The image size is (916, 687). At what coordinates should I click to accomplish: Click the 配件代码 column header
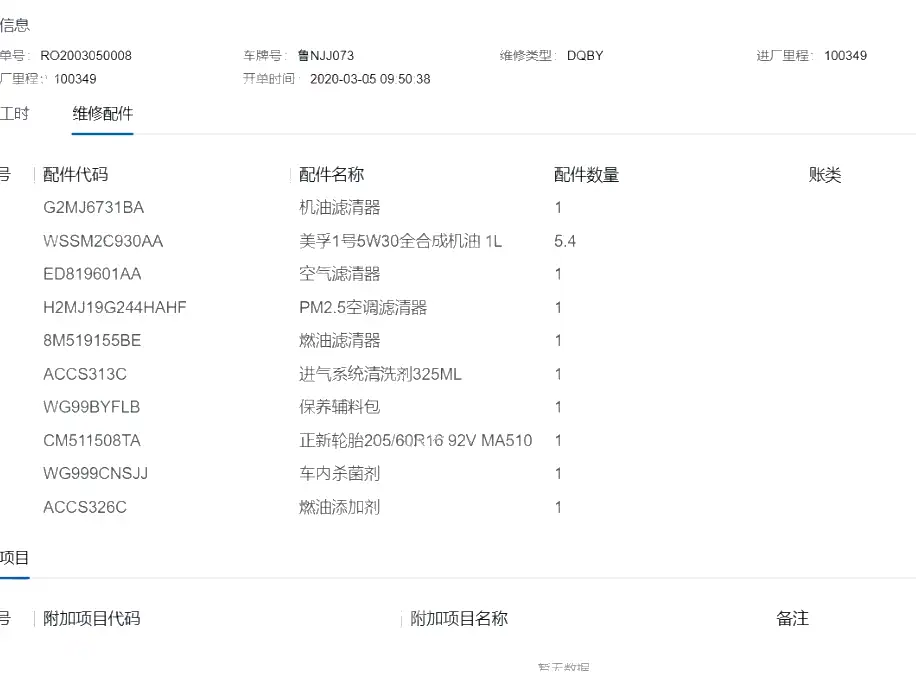point(75,174)
